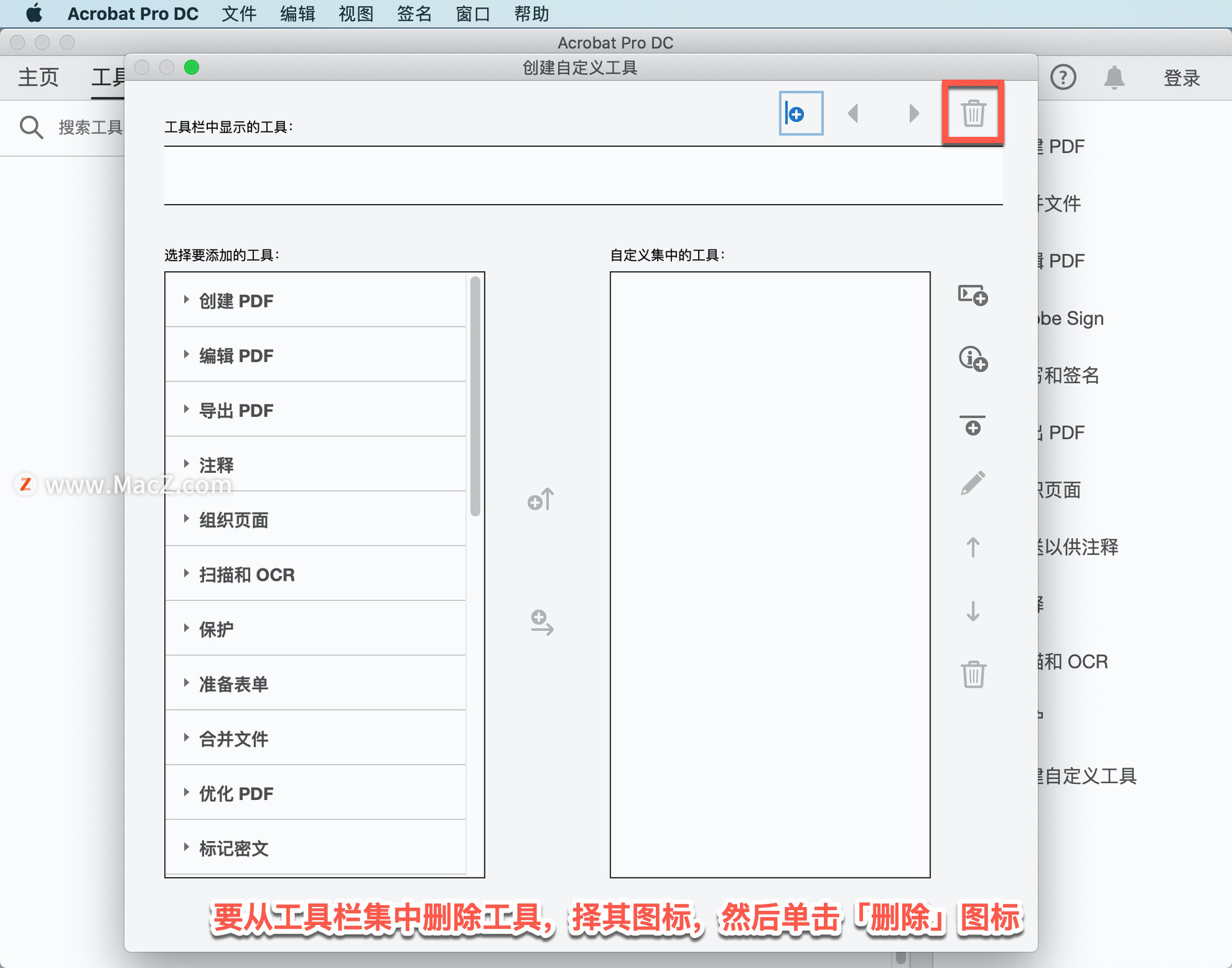Click 和 OCR item in background window
This screenshot has width=1232, height=968.
coord(1076,661)
